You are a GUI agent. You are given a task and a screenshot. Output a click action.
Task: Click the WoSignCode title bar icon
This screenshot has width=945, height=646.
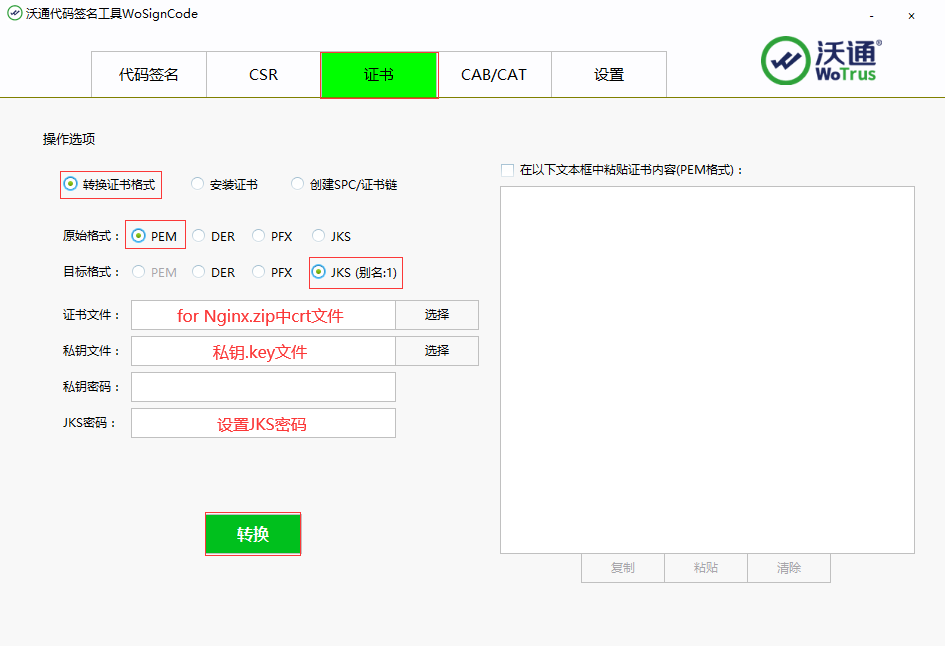point(14,14)
